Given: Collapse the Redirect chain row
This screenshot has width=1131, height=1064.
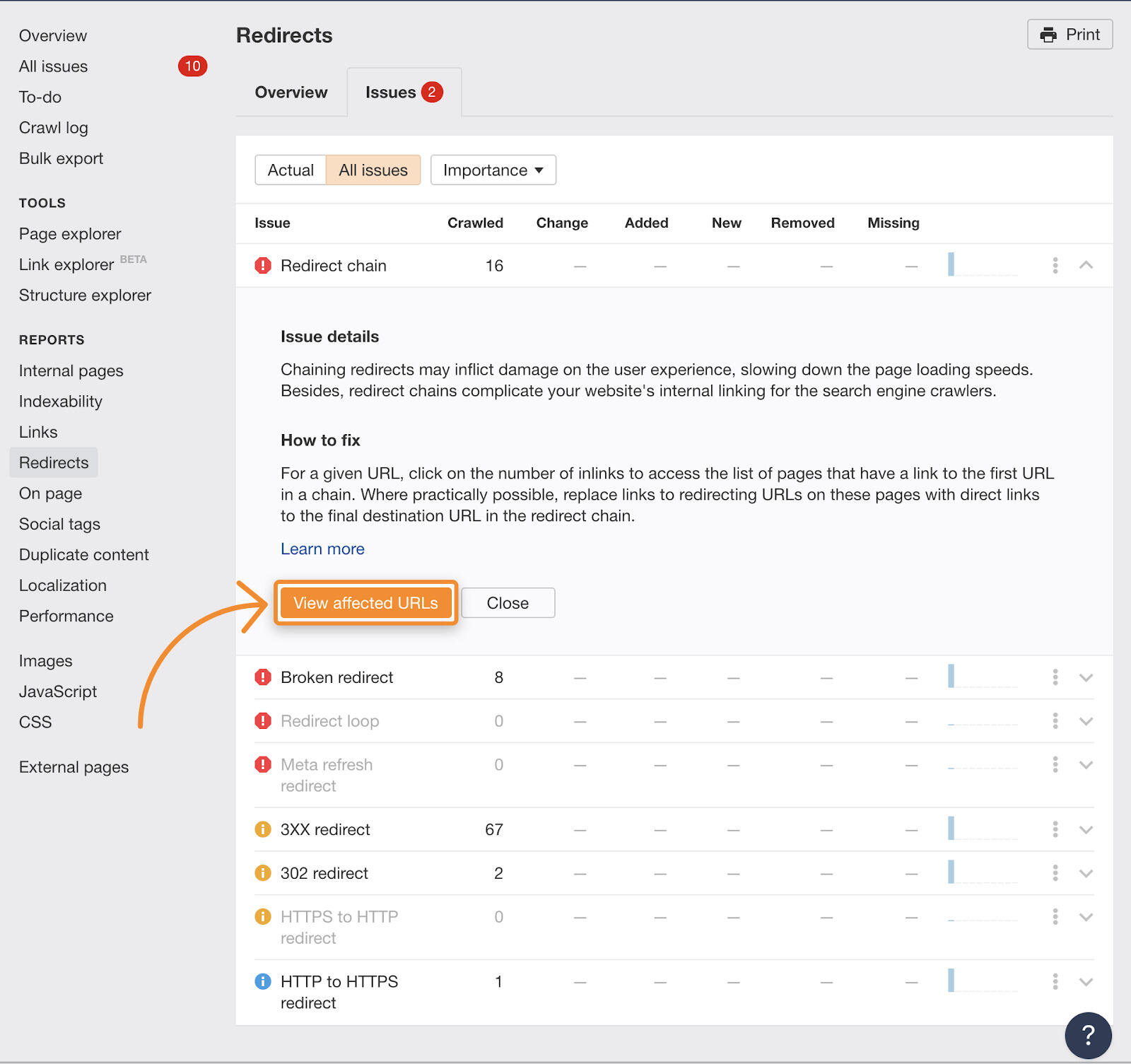Looking at the screenshot, I should tap(1086, 265).
